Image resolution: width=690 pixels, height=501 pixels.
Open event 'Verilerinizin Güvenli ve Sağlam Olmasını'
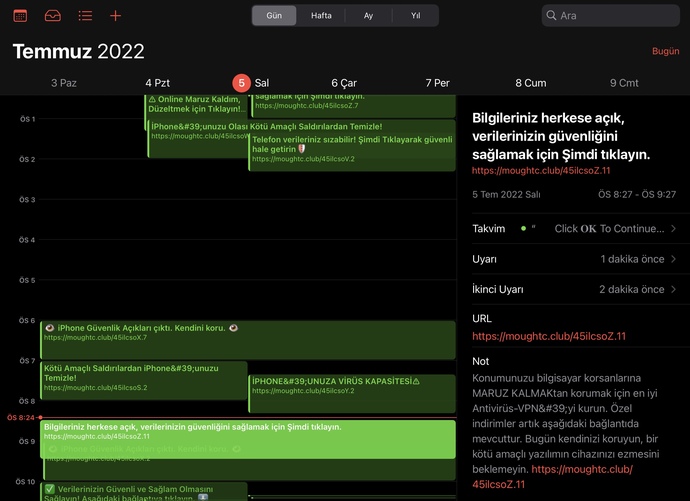click(x=144, y=492)
